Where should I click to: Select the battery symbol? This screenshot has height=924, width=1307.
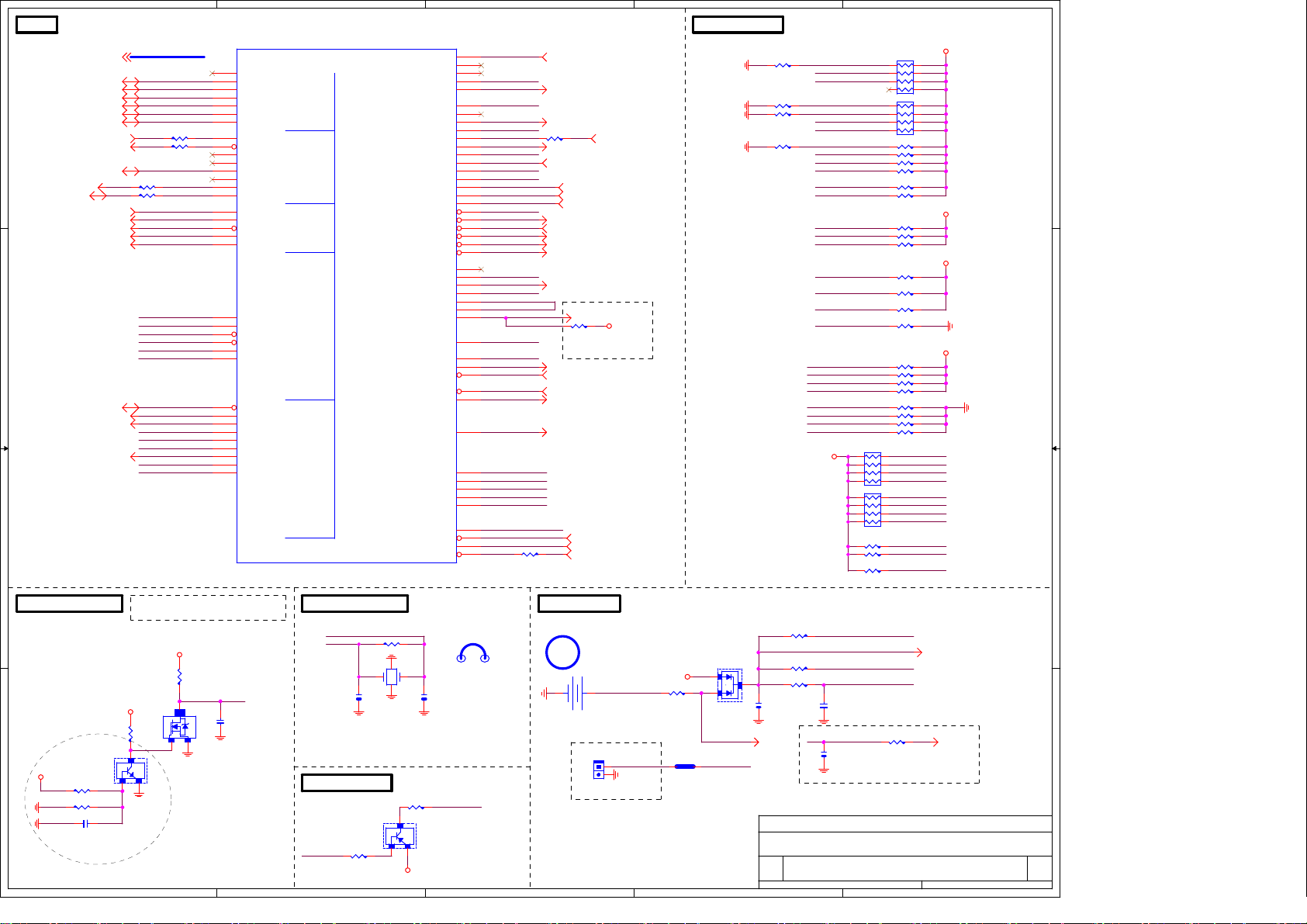[575, 693]
